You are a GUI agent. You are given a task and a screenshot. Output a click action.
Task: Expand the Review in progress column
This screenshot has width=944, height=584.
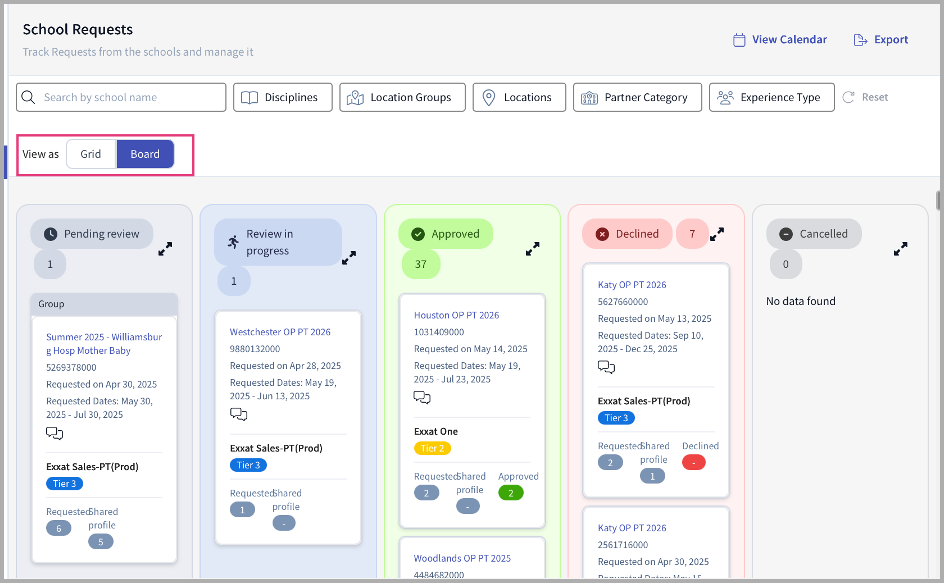coord(349,258)
